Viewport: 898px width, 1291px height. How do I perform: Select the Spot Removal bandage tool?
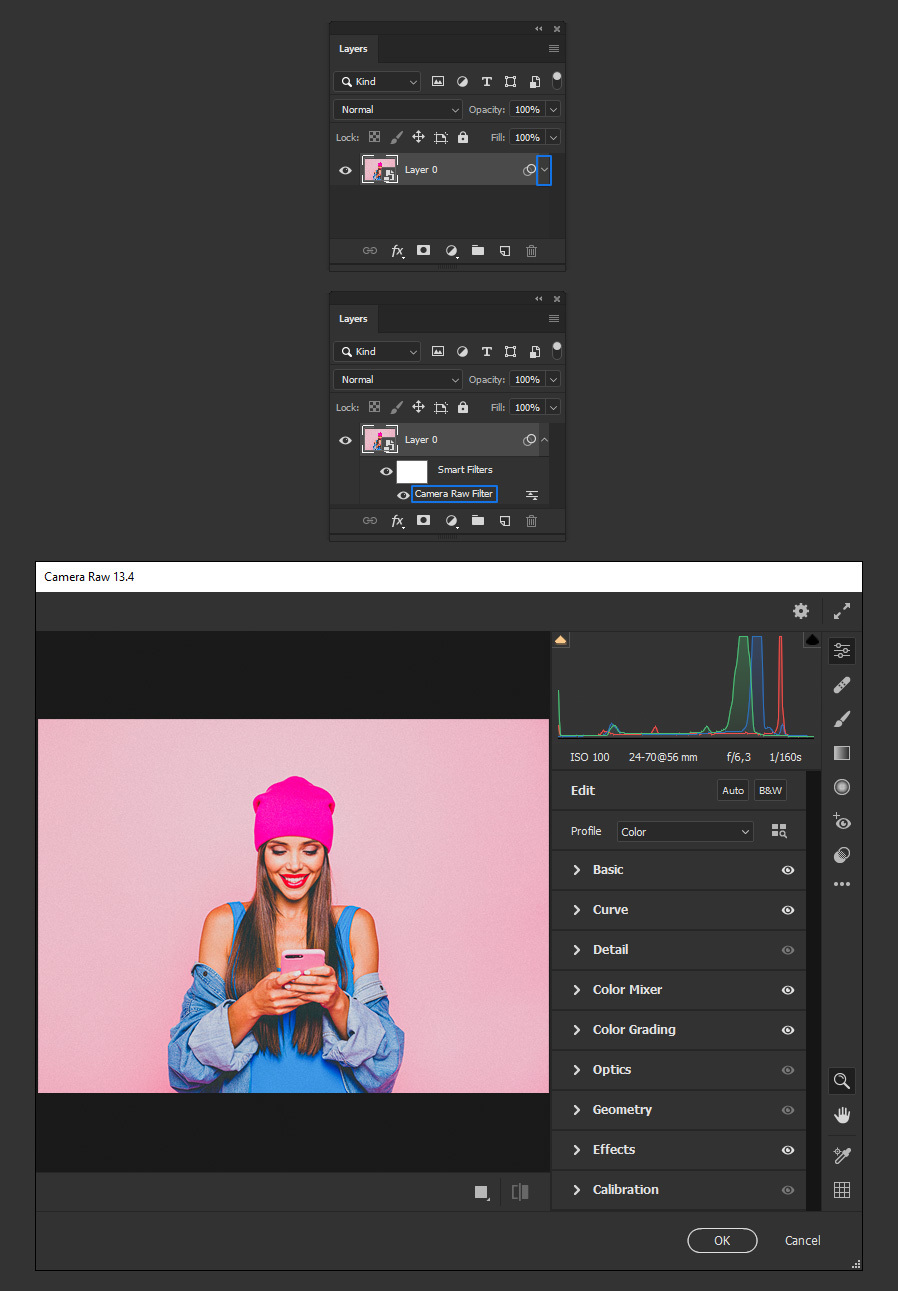[x=842, y=686]
